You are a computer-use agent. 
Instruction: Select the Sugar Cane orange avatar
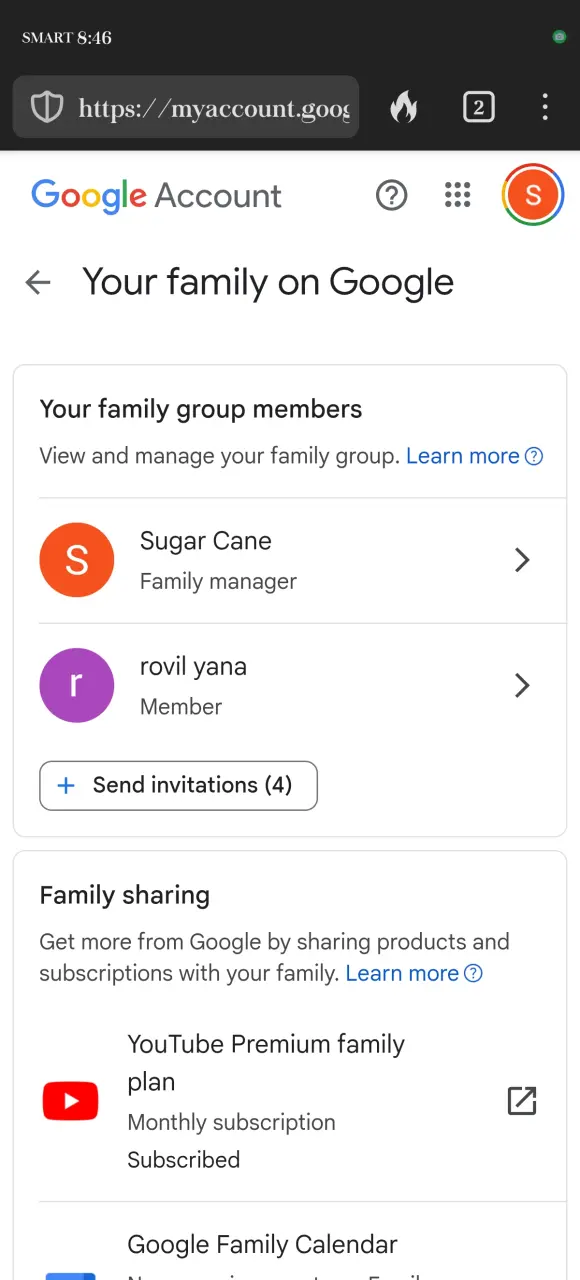(x=77, y=560)
